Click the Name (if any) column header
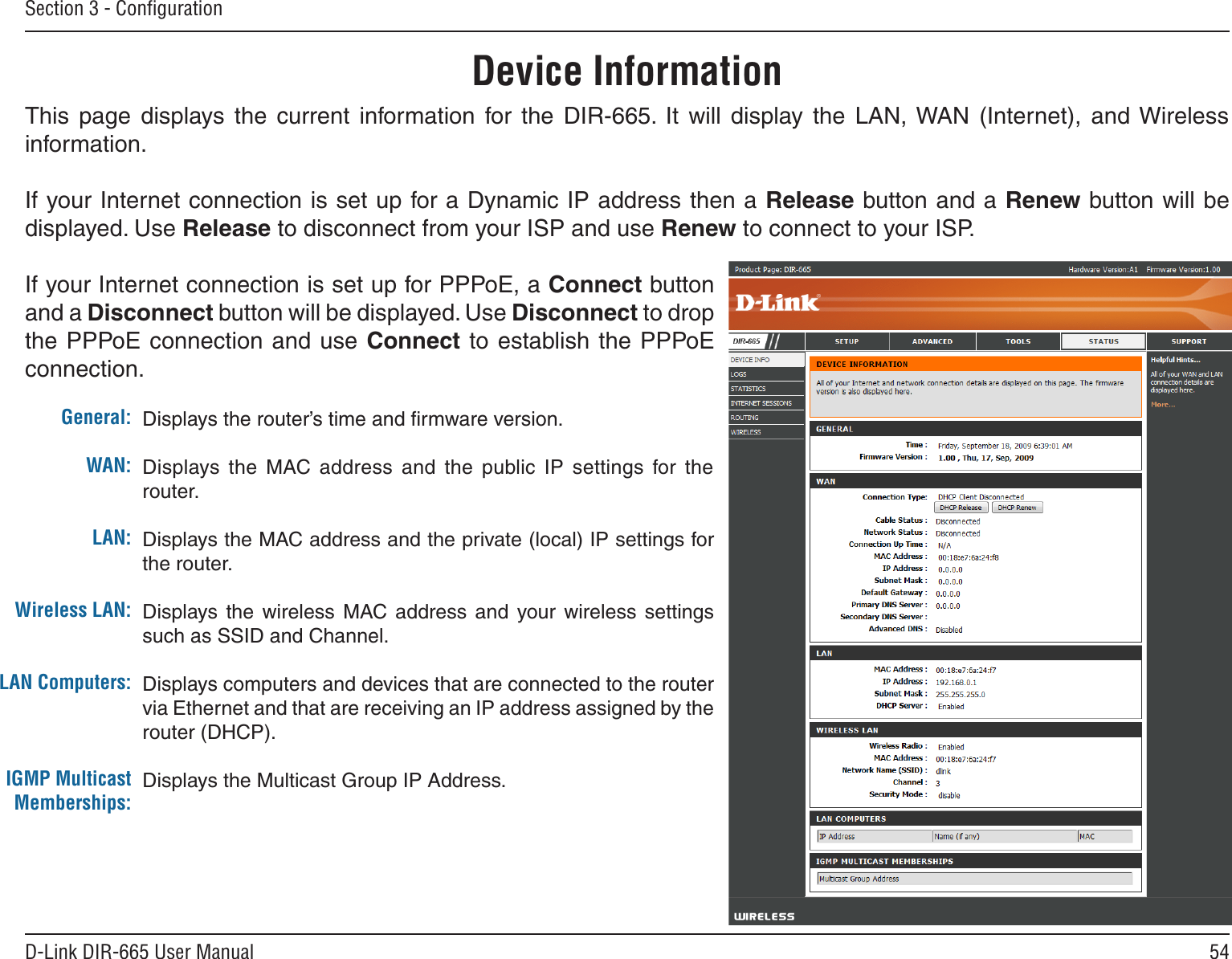The width and height of the screenshot is (1232, 959). (x=1004, y=836)
